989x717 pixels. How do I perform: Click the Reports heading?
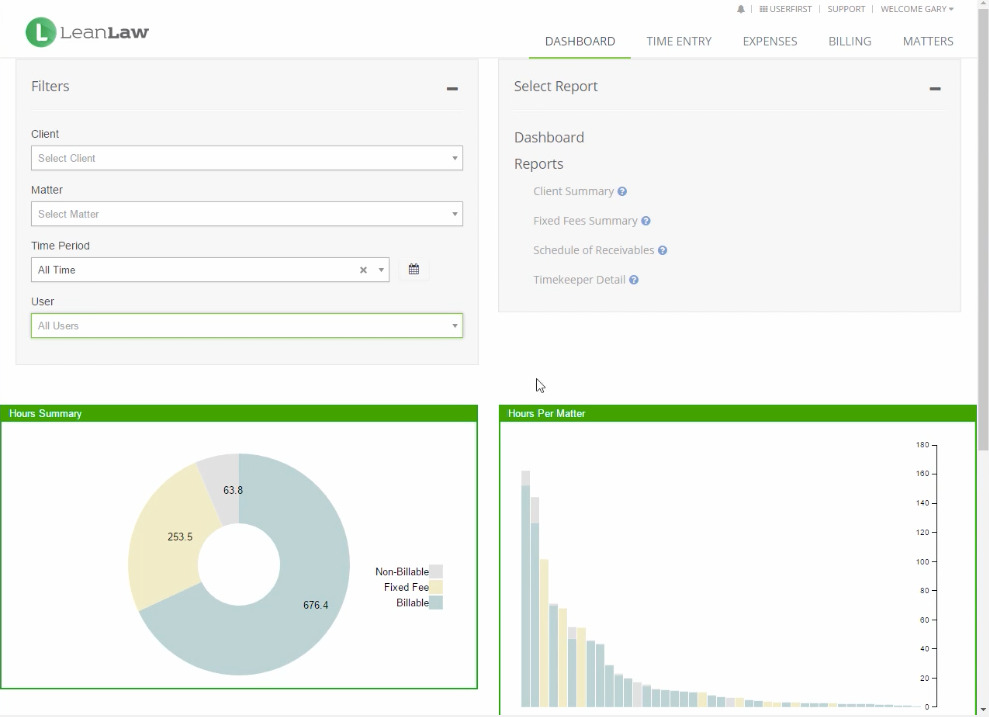click(x=539, y=164)
